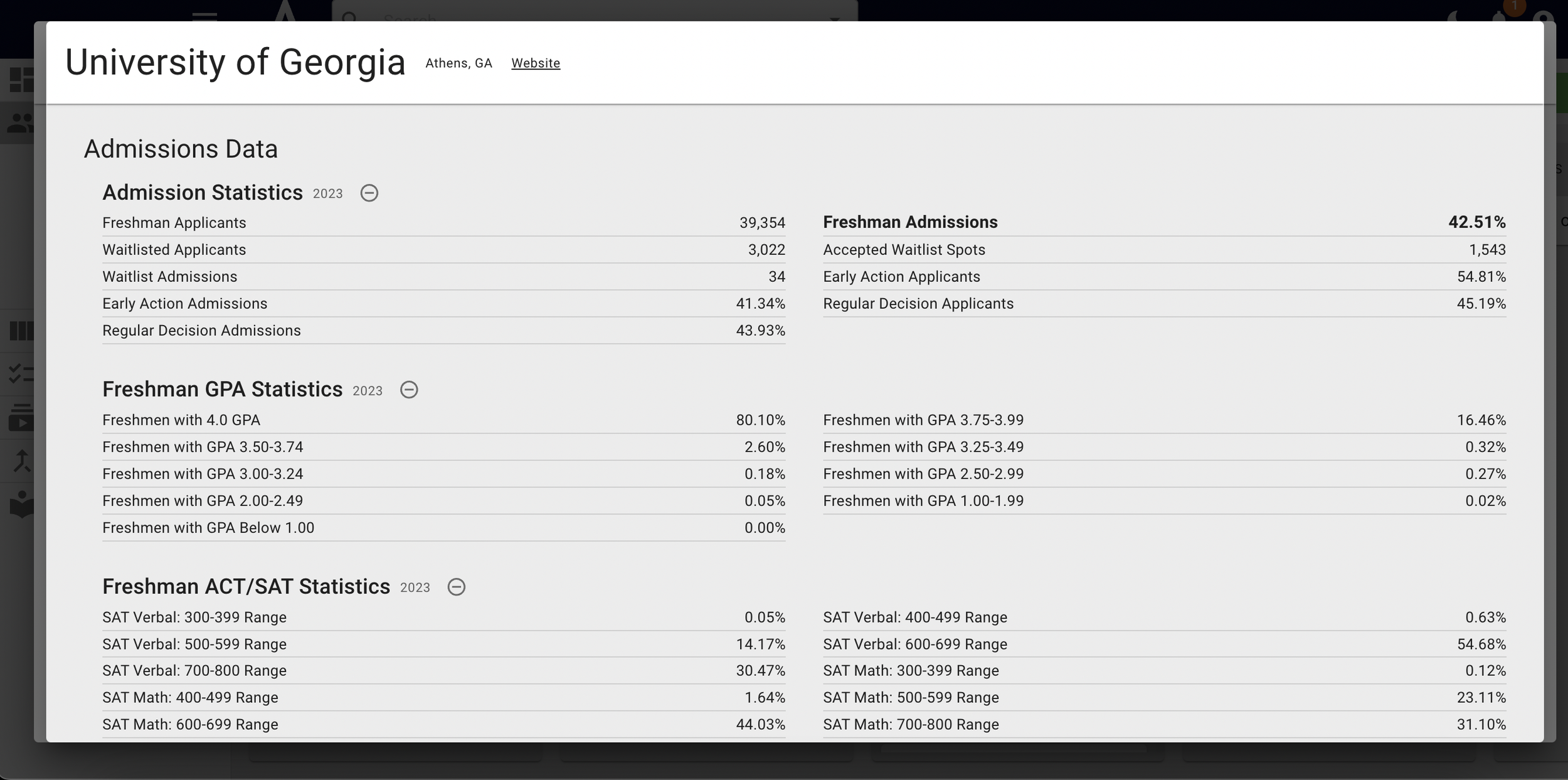The width and height of the screenshot is (1568, 780).
Task: Click the 2023 year beside Freshman GPA Statistics
Action: point(368,391)
